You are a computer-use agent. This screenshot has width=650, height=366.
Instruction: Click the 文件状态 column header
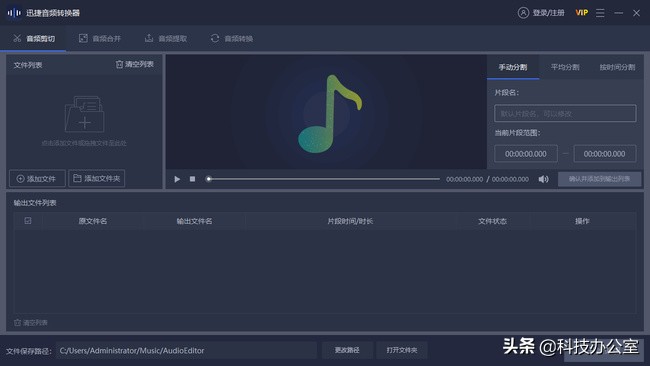(492, 221)
